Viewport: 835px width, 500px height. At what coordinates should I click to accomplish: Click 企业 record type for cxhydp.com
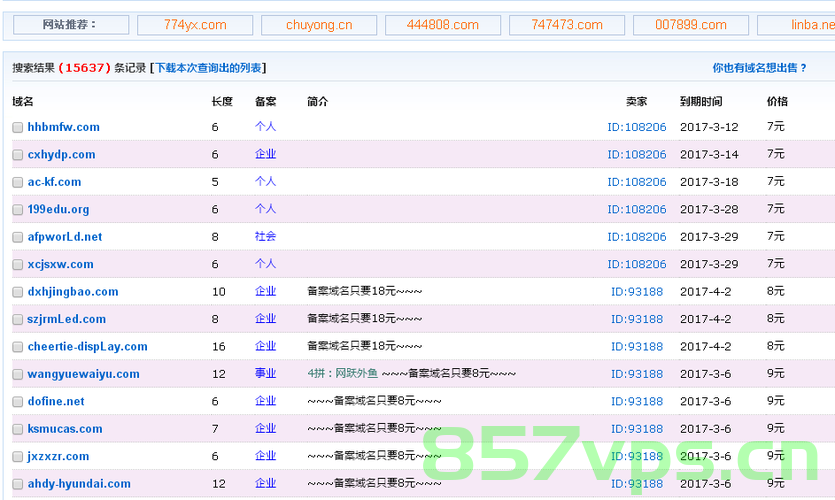pyautogui.click(x=265, y=154)
